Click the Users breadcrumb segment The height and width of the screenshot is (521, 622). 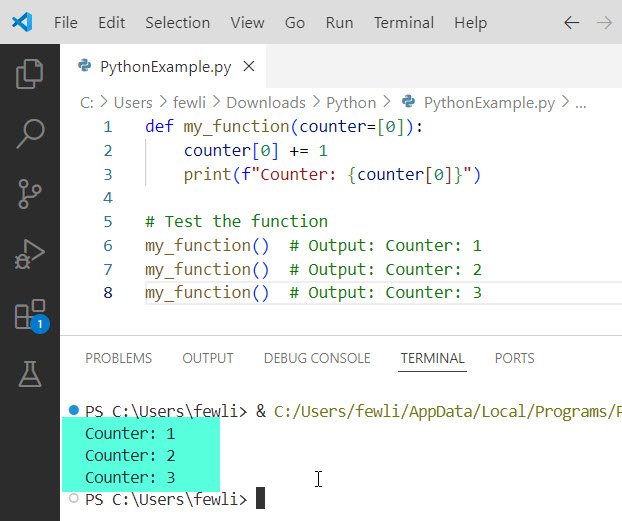point(133,103)
